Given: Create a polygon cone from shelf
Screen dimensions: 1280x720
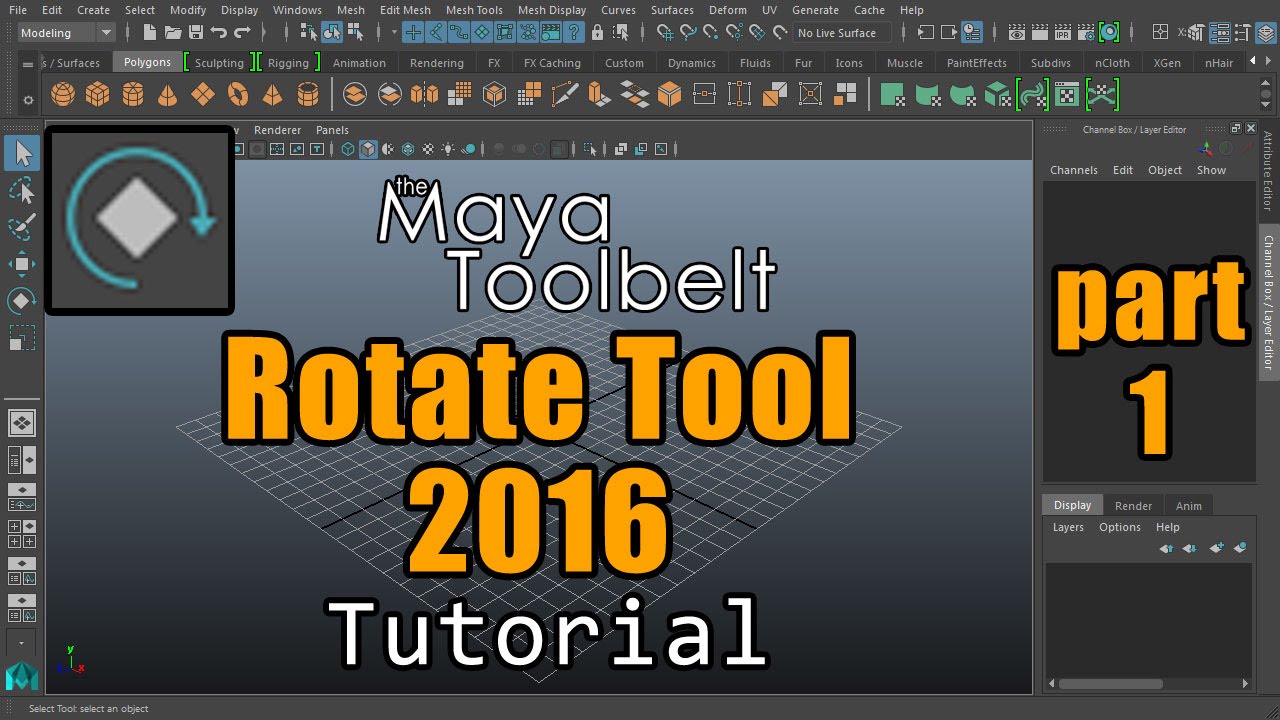Looking at the screenshot, I should coord(168,95).
